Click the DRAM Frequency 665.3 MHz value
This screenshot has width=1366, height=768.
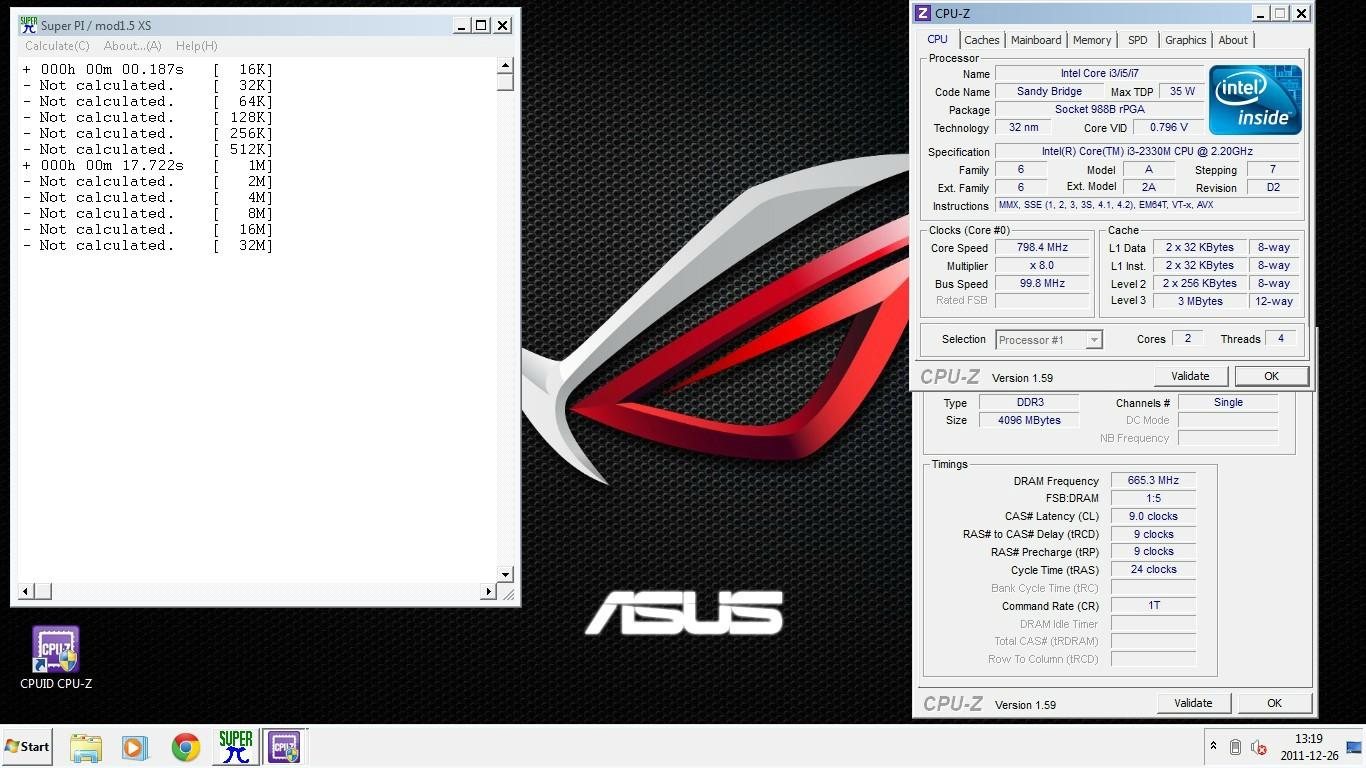pyautogui.click(x=1153, y=481)
